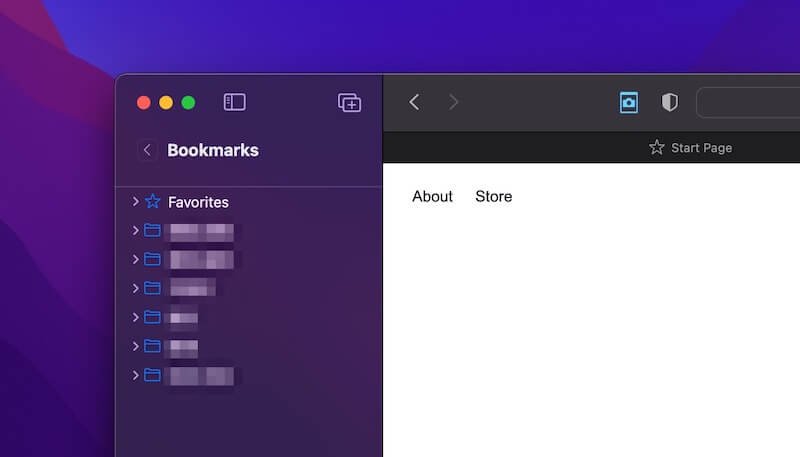Click the address bar field
Screen dimensions: 800x457
point(748,103)
